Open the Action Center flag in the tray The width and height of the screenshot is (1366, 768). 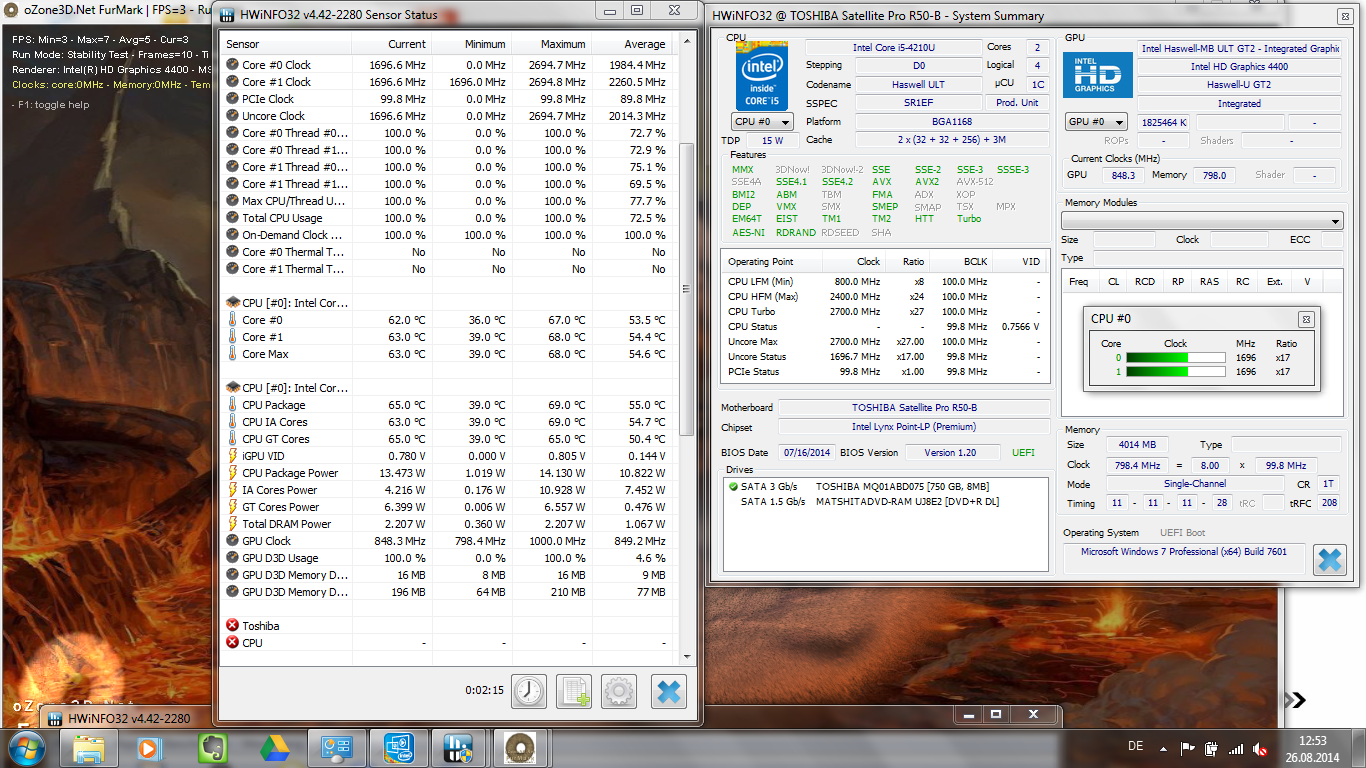(x=1188, y=748)
